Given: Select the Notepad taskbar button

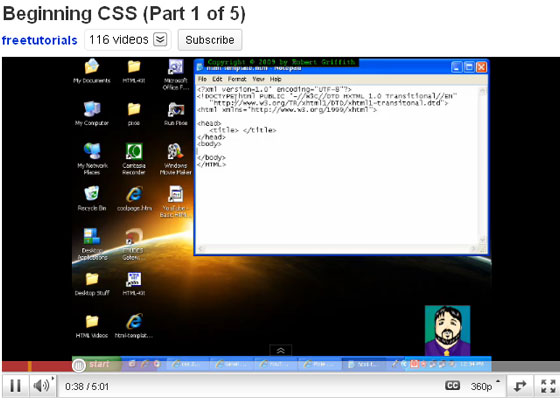Looking at the screenshot, I should (364, 364).
